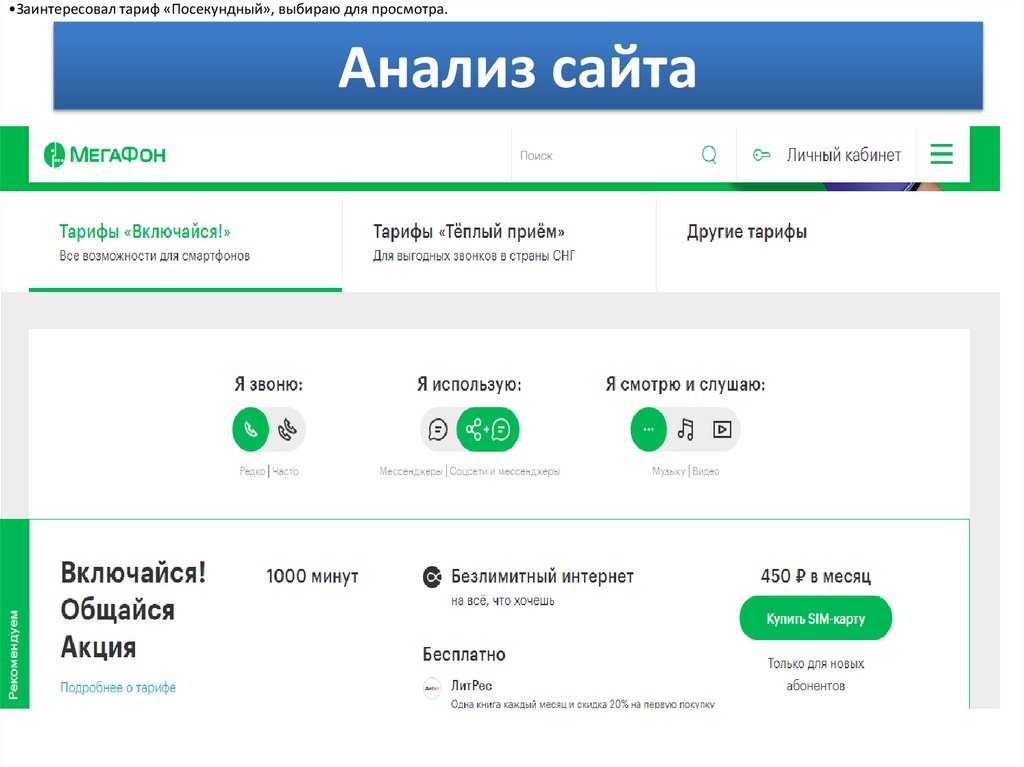The height and width of the screenshot is (767, 1024).
Task: Select the frequent calls phone toggle
Action: click(x=287, y=429)
